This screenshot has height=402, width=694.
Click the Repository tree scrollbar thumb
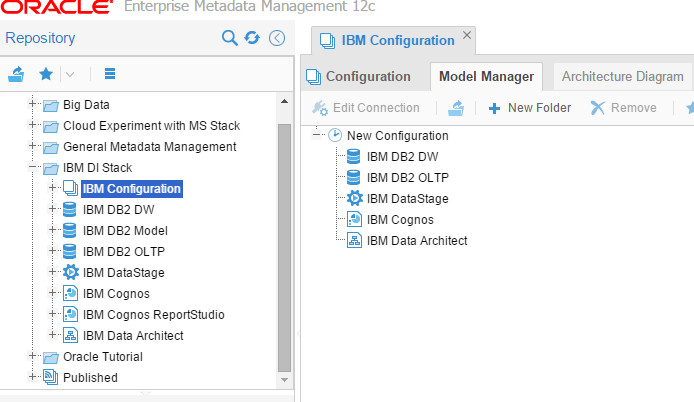(x=285, y=248)
